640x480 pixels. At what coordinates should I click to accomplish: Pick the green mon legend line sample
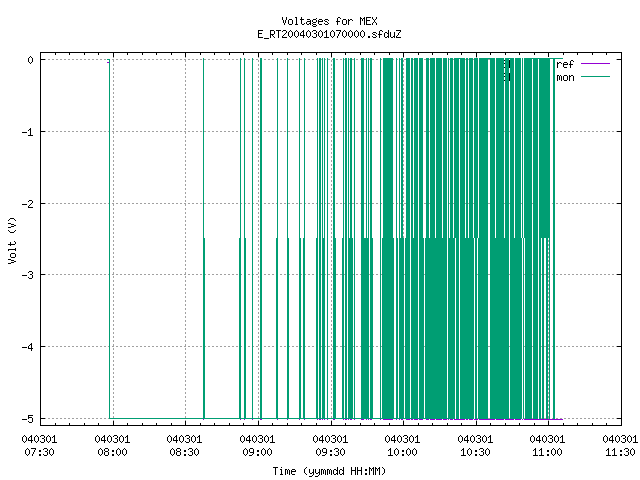595,77
